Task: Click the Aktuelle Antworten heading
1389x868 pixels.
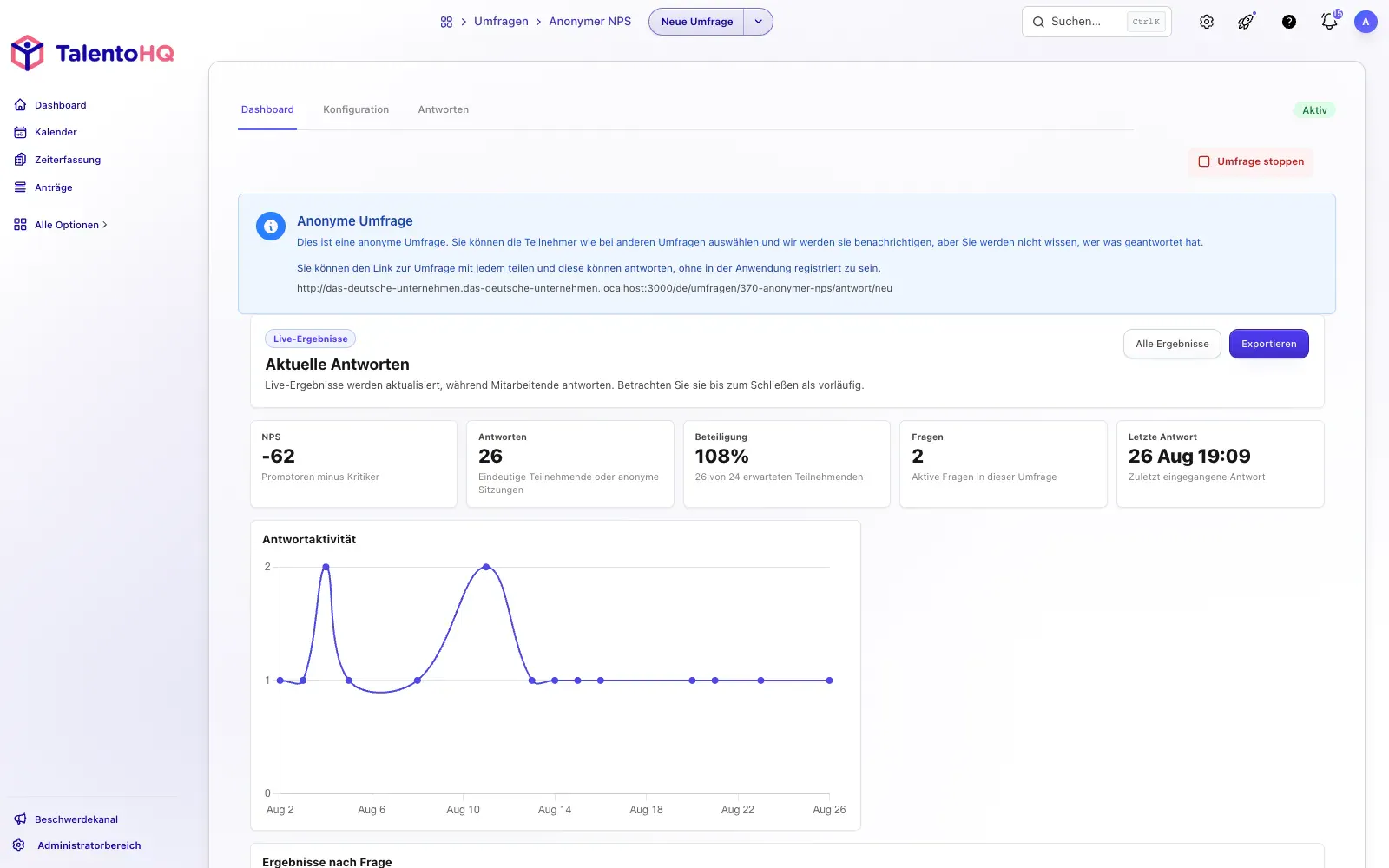Action: coord(337,365)
